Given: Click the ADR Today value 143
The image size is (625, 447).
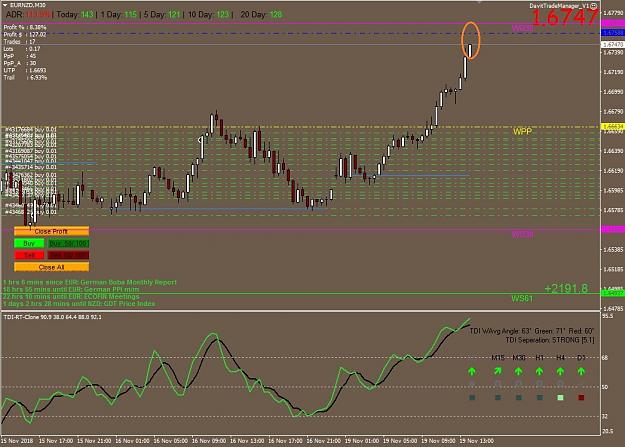Looking at the screenshot, I should (87, 15).
